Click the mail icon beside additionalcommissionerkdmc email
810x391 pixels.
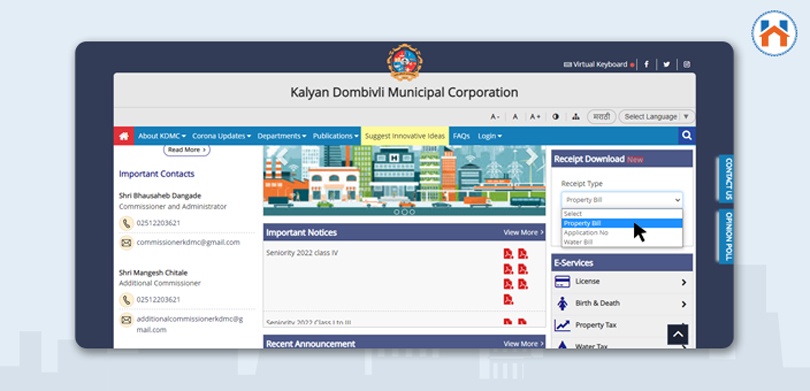127,320
